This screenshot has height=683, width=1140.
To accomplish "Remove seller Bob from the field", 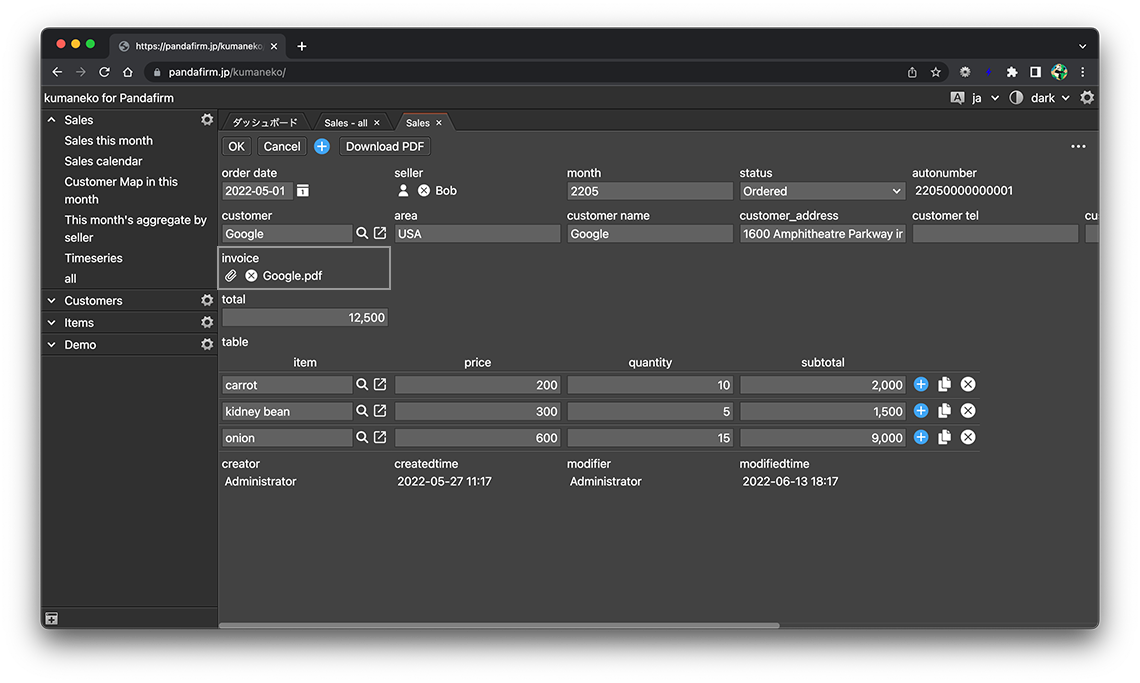I will tap(424, 191).
